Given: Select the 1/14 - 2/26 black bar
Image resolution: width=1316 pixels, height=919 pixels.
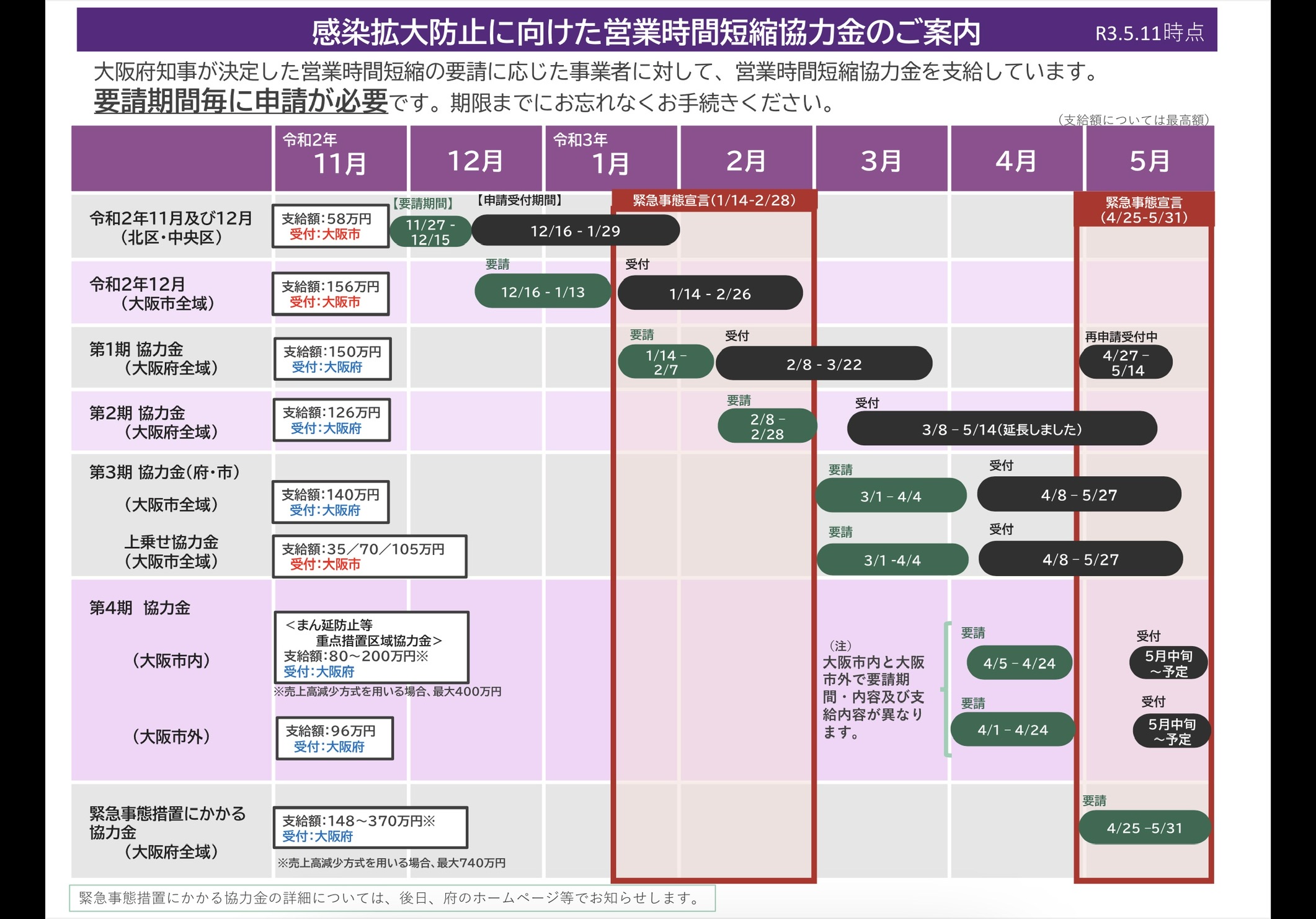Looking at the screenshot, I should coord(709,293).
